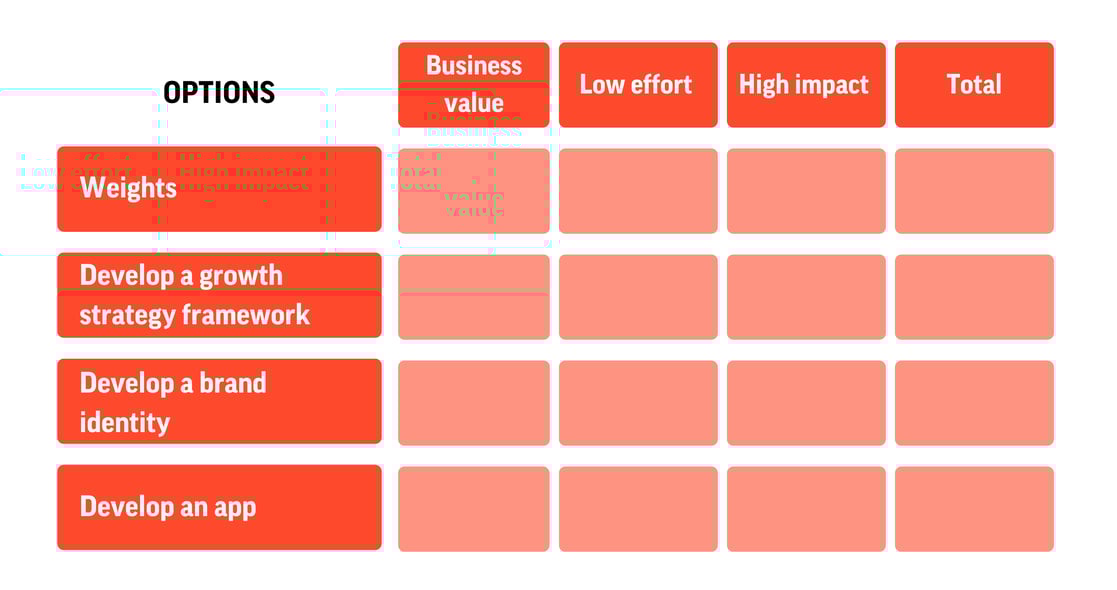Image resolution: width=1117 pixels, height=590 pixels.
Task: Select brand identity cell under Business value
Action: (x=474, y=403)
